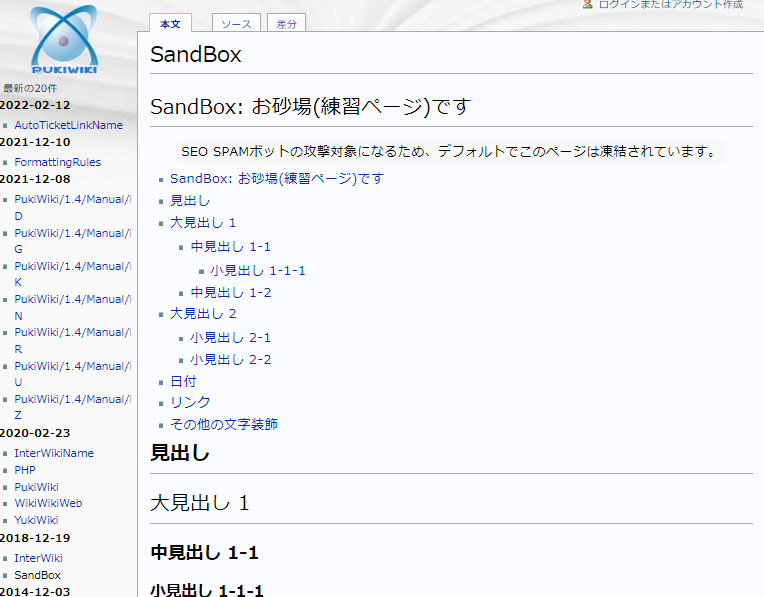Open WikiWikiWeb sidebar link
The width and height of the screenshot is (764, 597).
coord(48,503)
